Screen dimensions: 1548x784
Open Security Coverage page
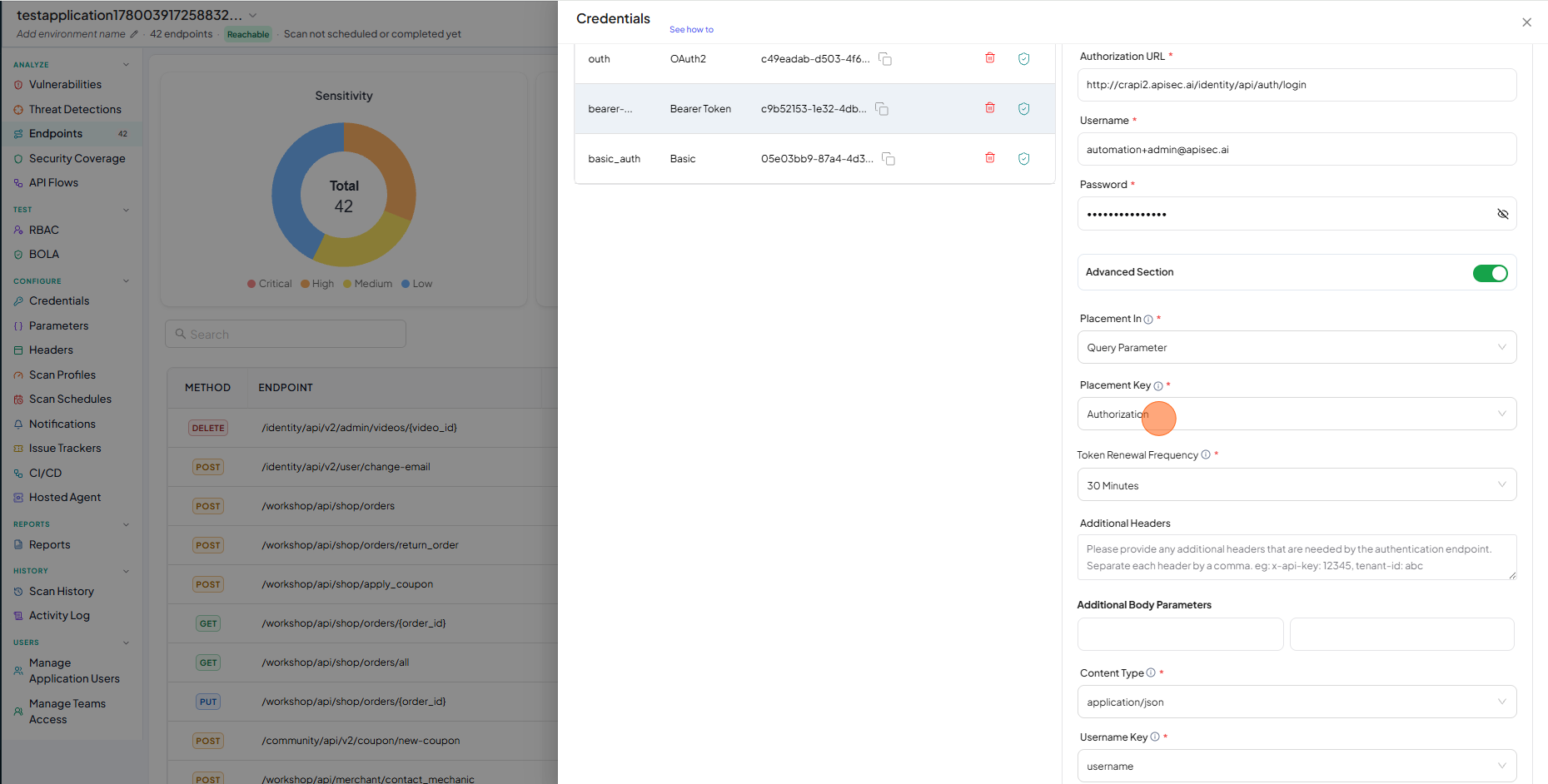pyautogui.click(x=77, y=159)
